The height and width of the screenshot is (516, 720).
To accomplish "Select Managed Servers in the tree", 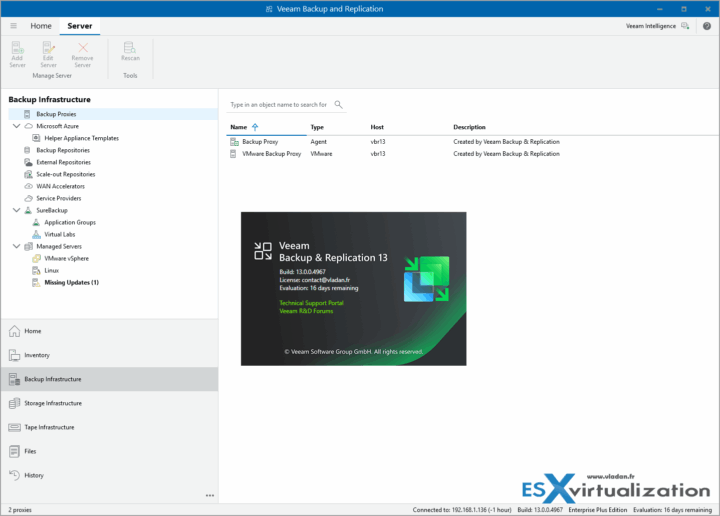I will 59,247.
